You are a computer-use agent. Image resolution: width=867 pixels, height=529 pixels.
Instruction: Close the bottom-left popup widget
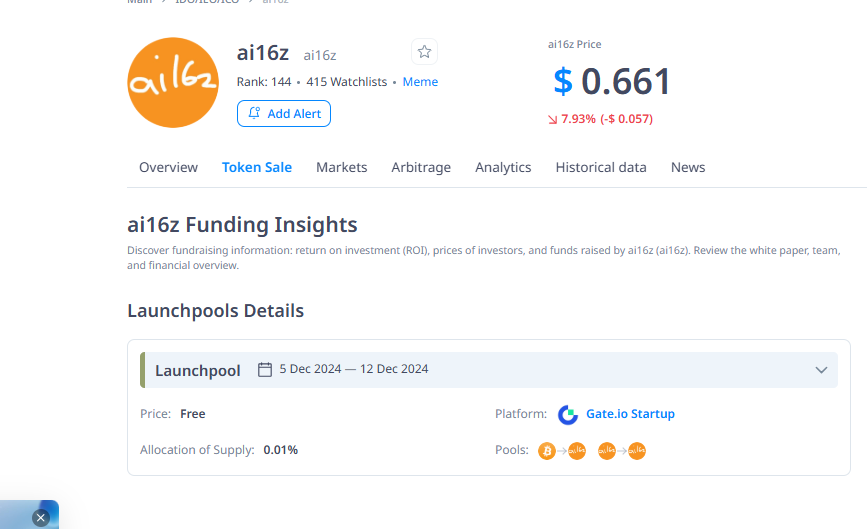pos(40,518)
